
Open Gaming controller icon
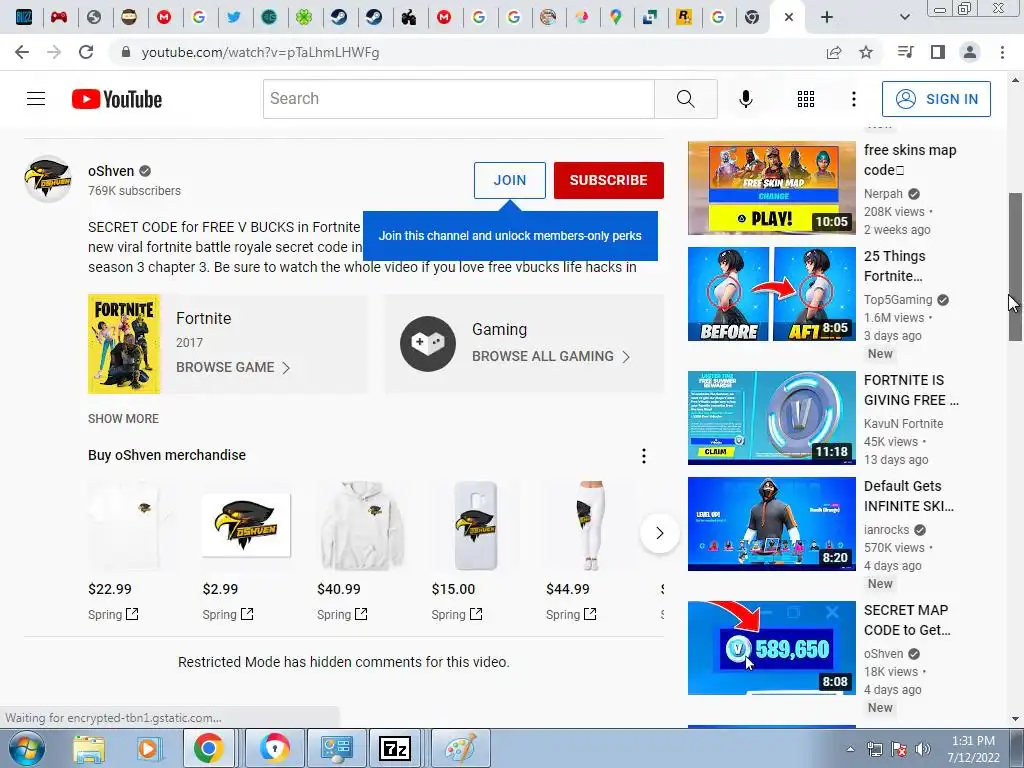click(x=428, y=344)
